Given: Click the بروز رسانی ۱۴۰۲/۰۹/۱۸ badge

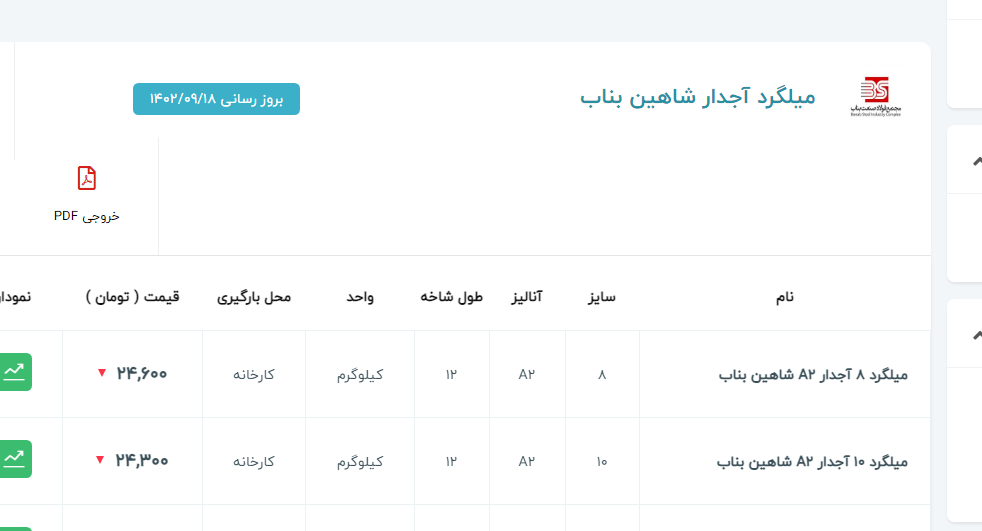Looking at the screenshot, I should coord(216,99).
